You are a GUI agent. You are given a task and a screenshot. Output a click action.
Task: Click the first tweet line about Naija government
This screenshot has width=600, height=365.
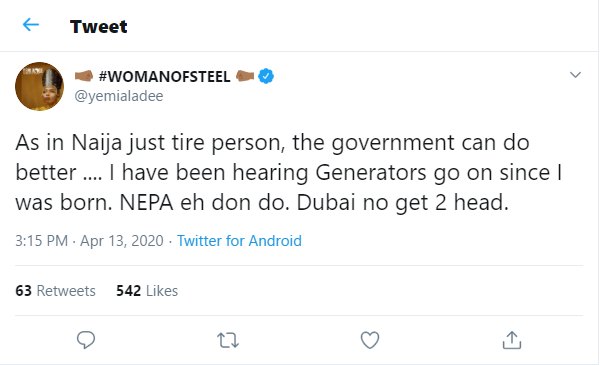point(272,143)
